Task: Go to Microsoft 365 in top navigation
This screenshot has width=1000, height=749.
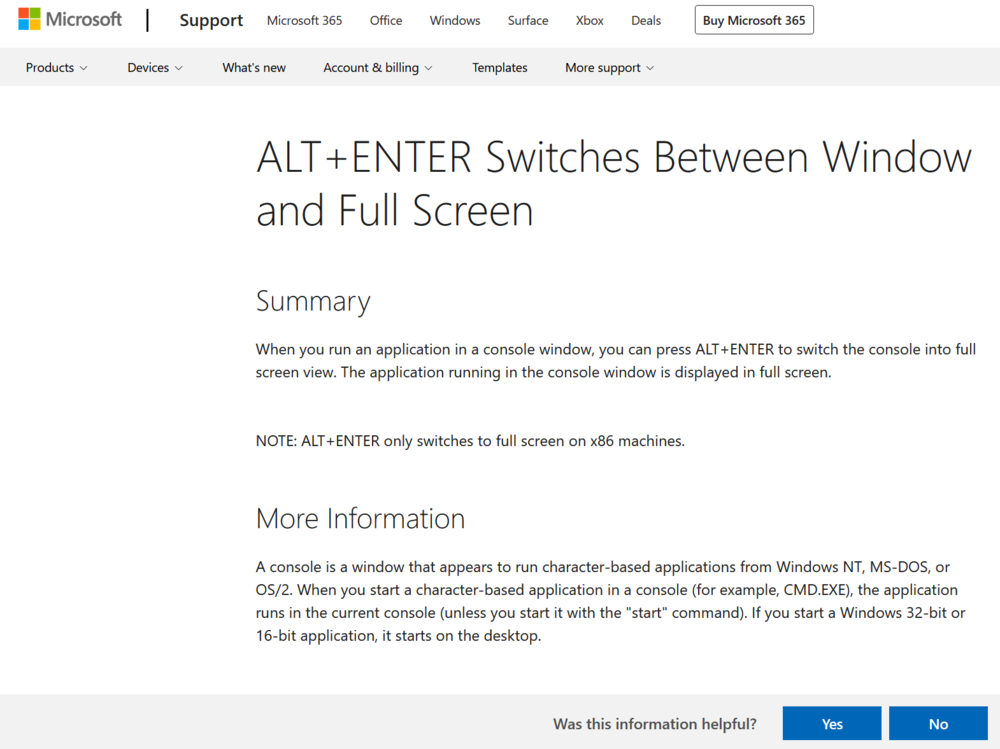Action: [x=304, y=20]
